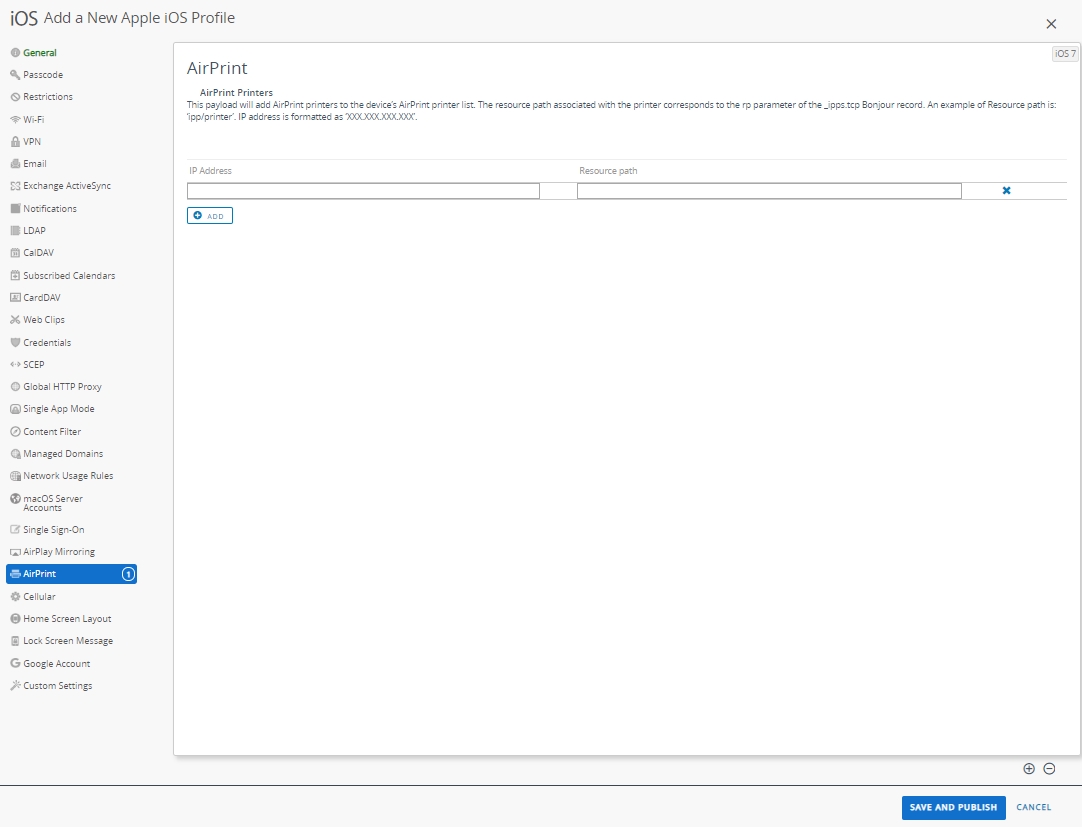Viewport: 1082px width, 827px height.
Task: Click Save and Publish button
Action: click(953, 808)
